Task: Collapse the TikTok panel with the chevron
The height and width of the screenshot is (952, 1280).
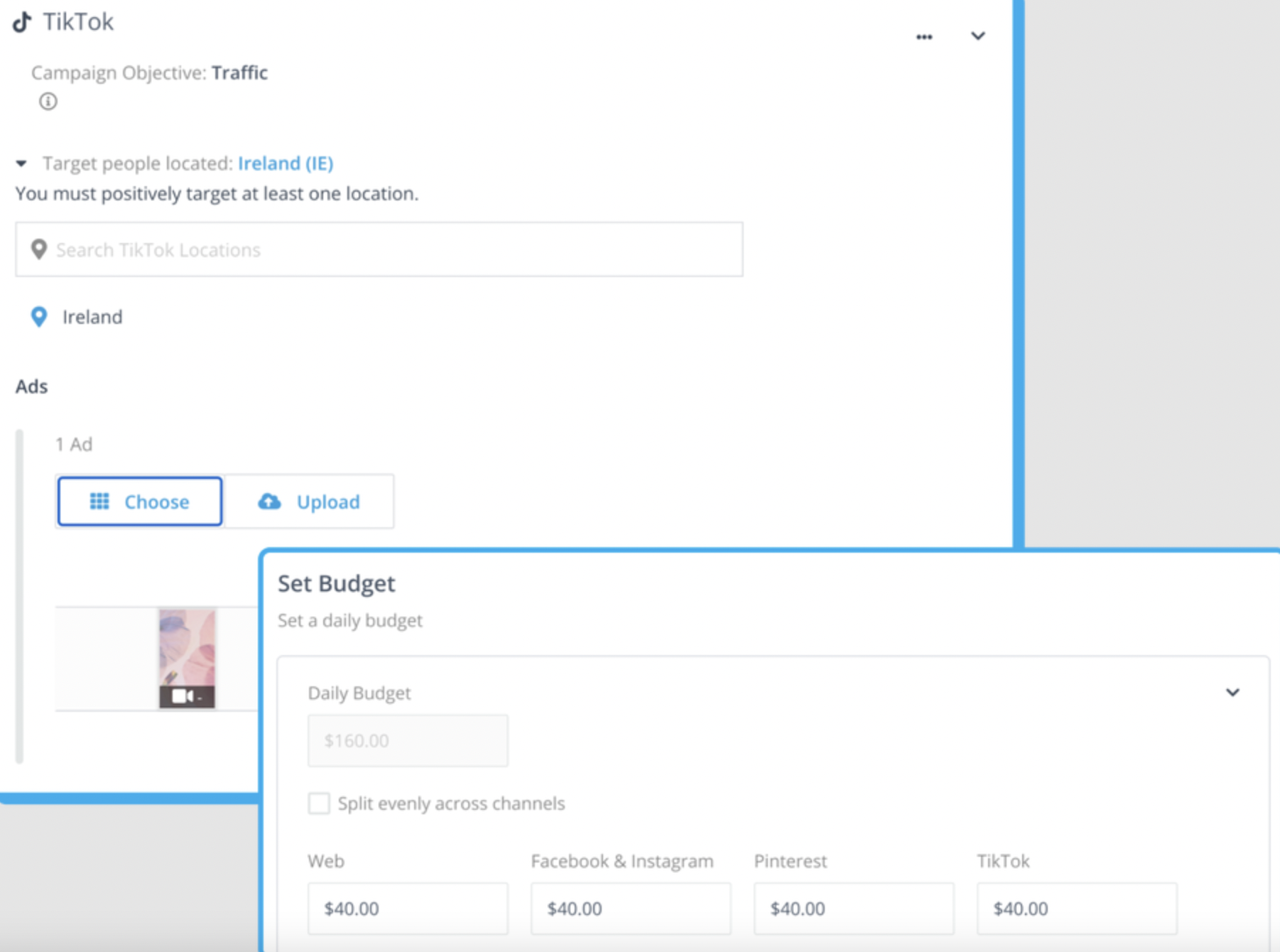Action: [x=978, y=36]
